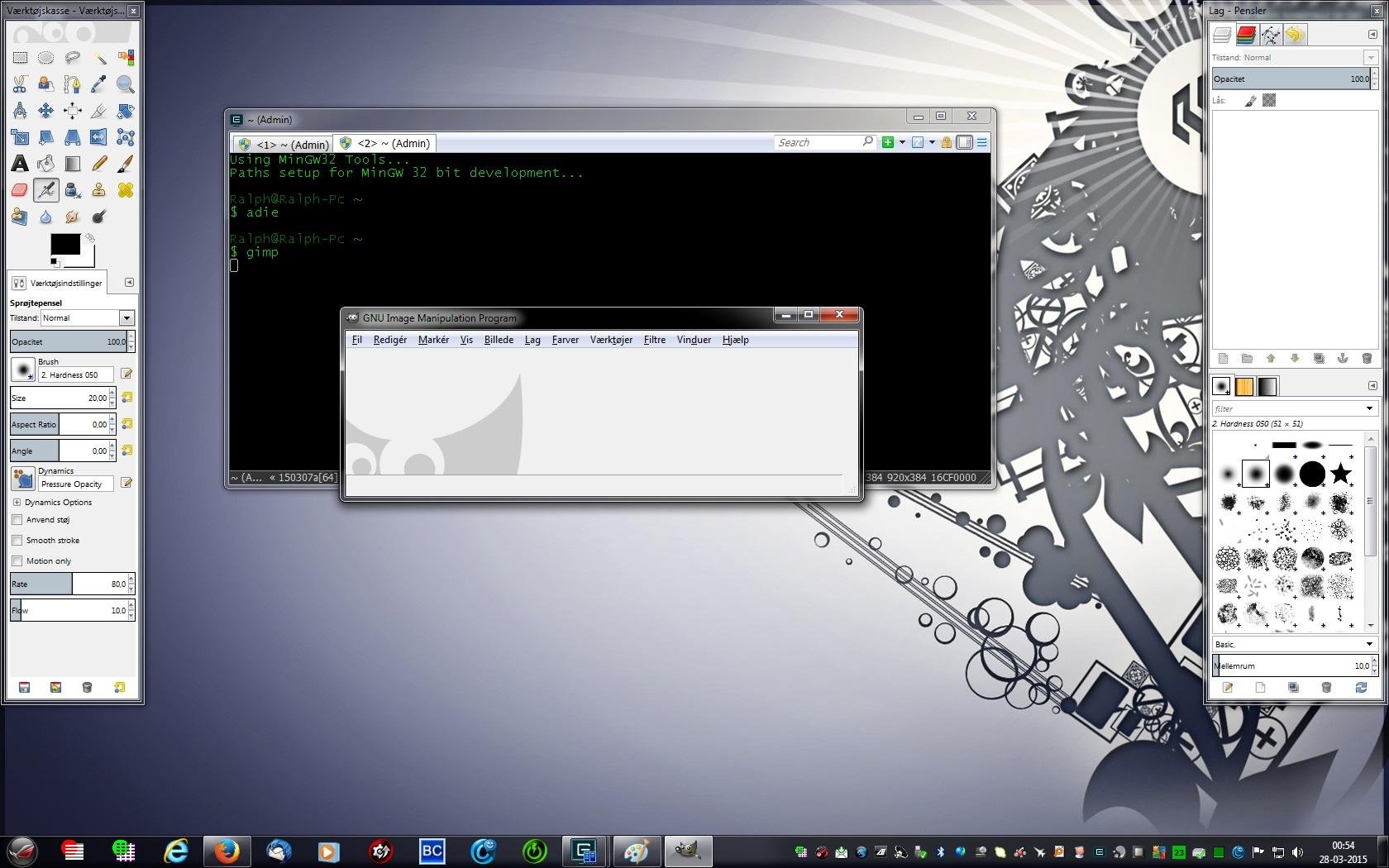Click the terminal Search field
Image resolution: width=1389 pixels, height=868 pixels.
point(817,143)
